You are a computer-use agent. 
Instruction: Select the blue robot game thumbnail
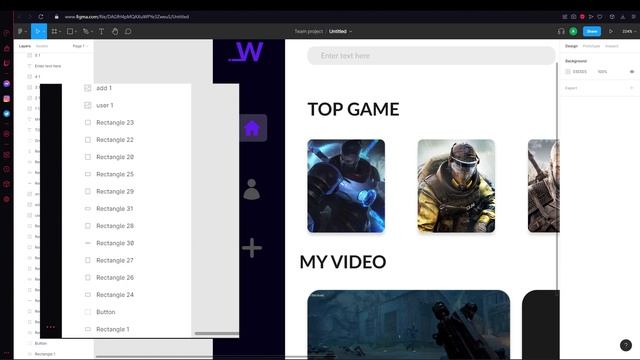click(x=346, y=186)
